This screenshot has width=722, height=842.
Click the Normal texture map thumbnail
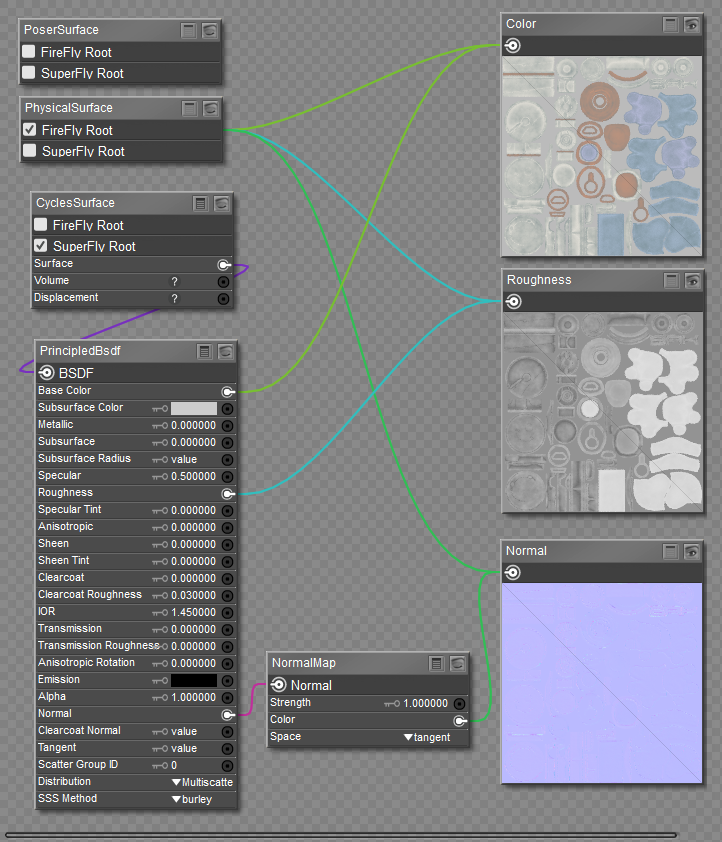point(602,683)
